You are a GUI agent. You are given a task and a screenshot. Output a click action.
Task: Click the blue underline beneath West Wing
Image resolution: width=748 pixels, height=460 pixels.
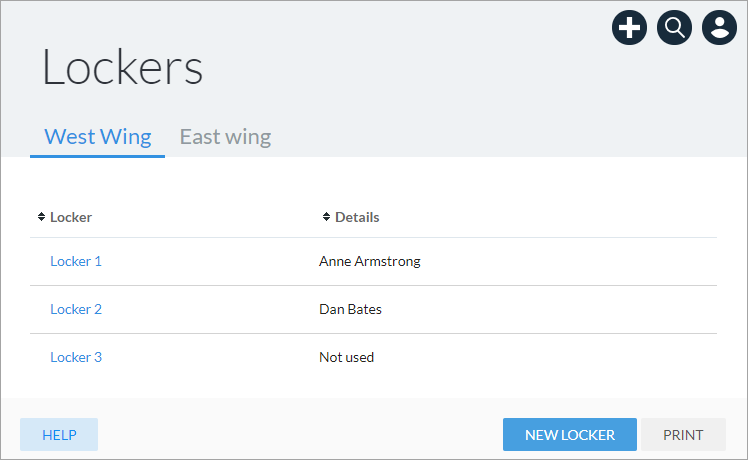(97, 156)
